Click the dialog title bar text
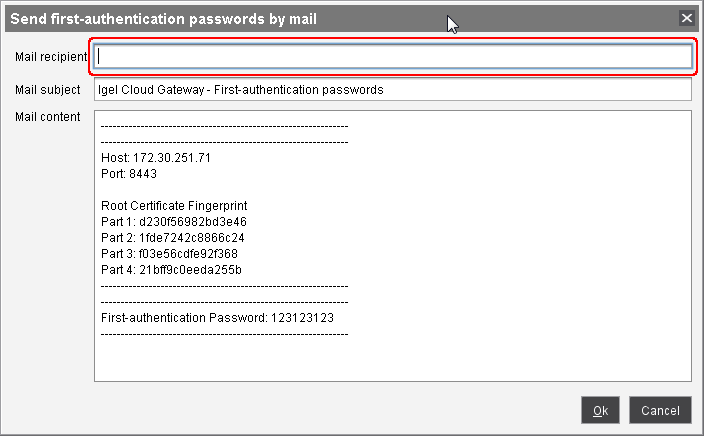 click(x=164, y=18)
